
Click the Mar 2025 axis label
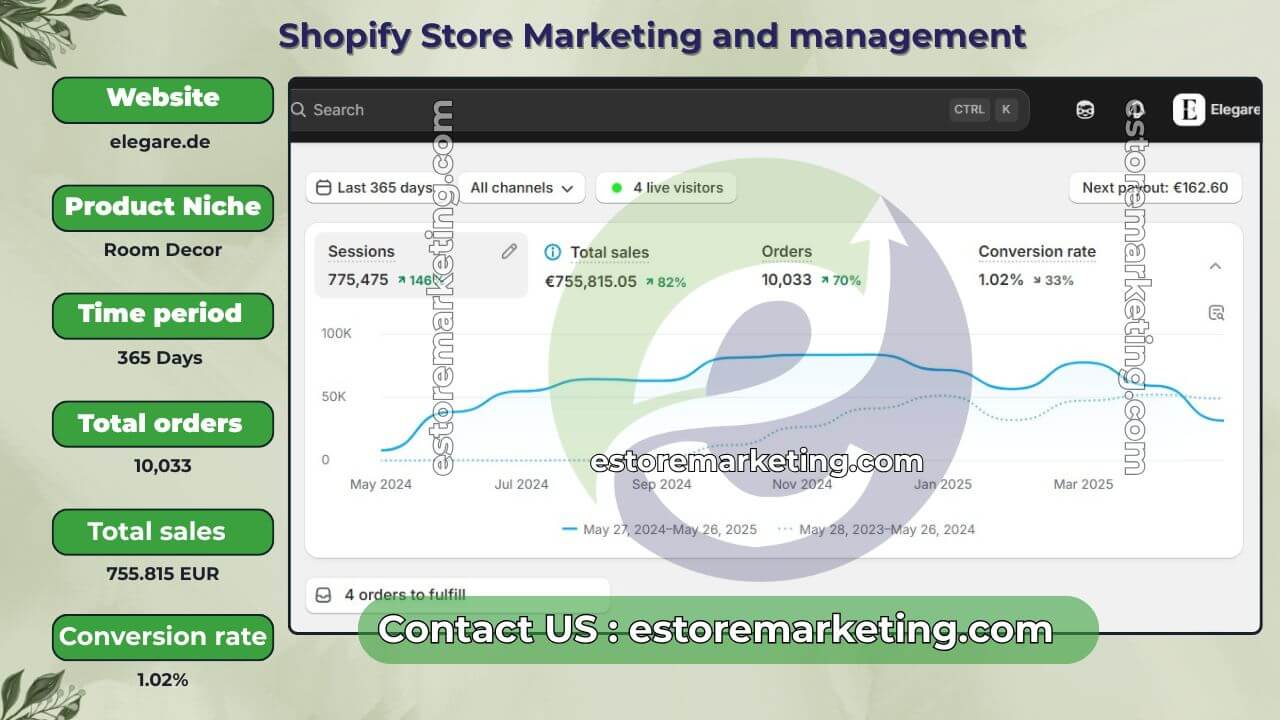pos(1083,484)
